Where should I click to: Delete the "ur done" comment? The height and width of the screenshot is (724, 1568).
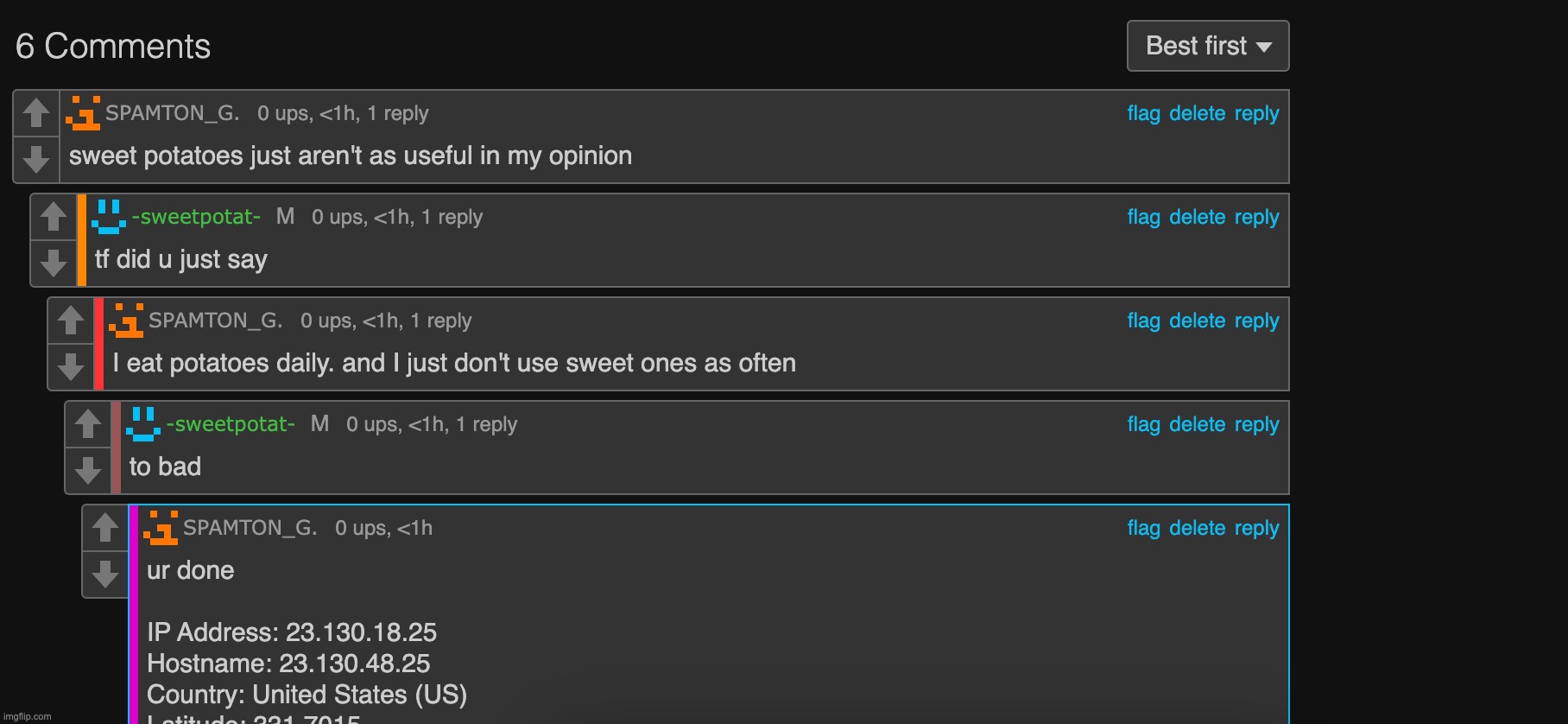[1197, 528]
